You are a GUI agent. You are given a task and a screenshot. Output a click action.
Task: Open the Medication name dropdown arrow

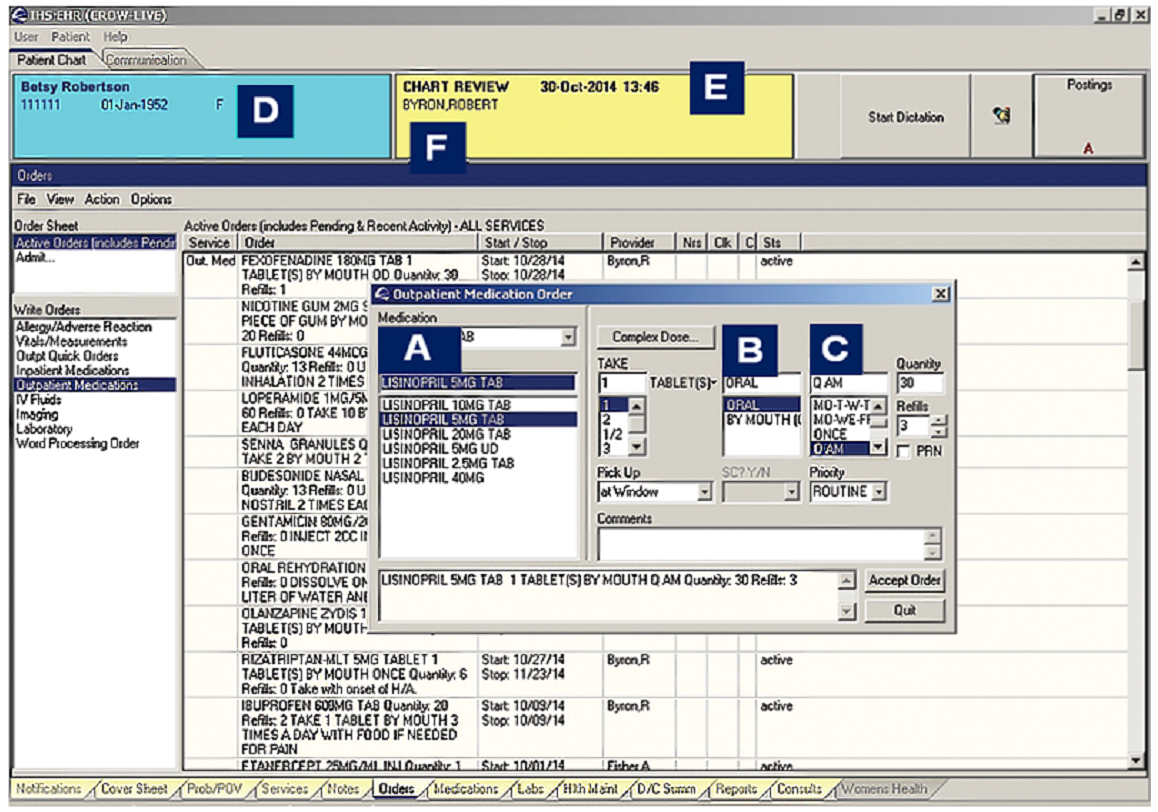[x=567, y=337]
